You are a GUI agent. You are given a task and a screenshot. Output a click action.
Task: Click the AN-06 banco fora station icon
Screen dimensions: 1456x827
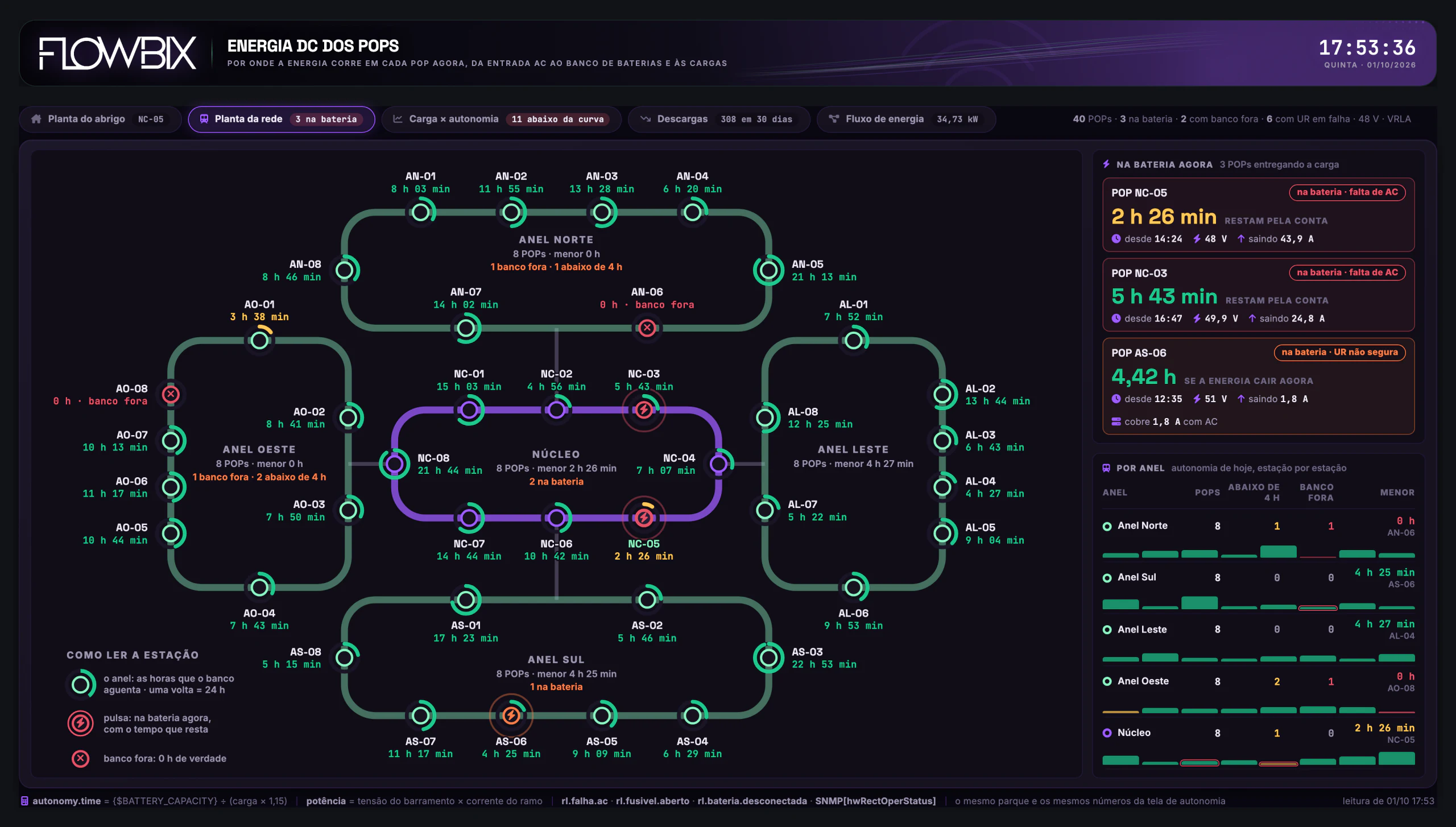tap(647, 328)
